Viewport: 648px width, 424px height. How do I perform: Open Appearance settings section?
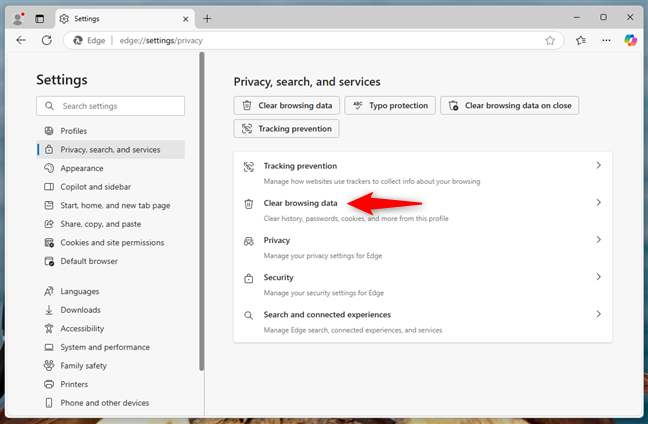pos(110,168)
